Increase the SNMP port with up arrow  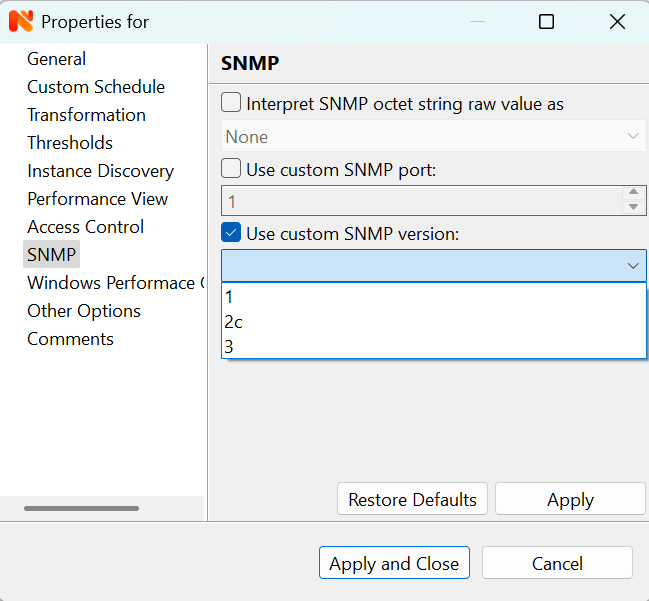point(633,192)
